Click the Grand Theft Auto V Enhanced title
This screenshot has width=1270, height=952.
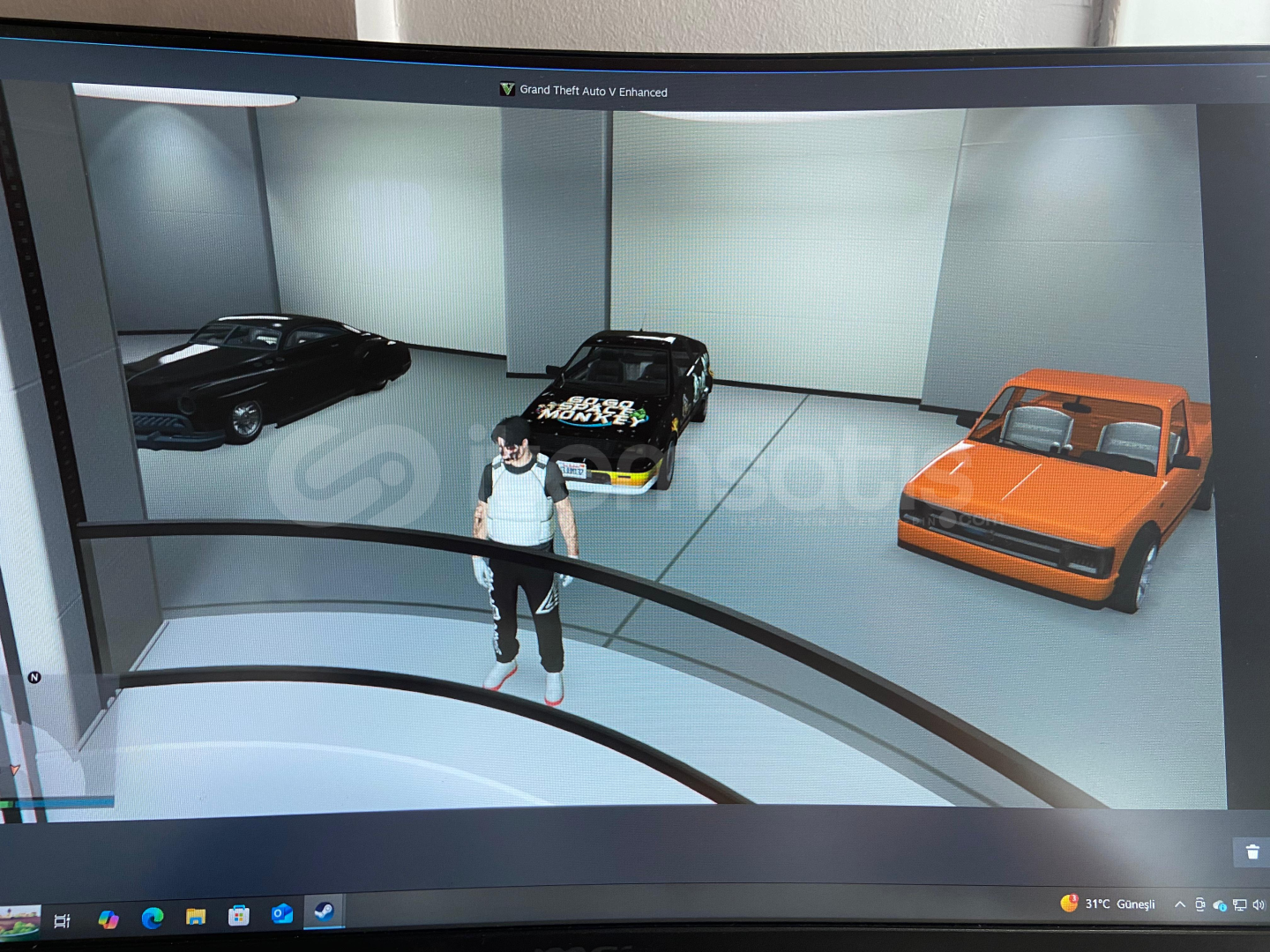[x=594, y=91]
